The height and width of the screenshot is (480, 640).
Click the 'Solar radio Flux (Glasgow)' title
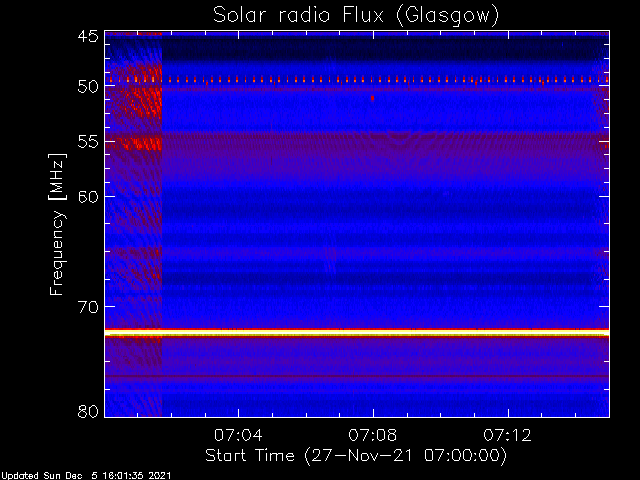pos(356,16)
